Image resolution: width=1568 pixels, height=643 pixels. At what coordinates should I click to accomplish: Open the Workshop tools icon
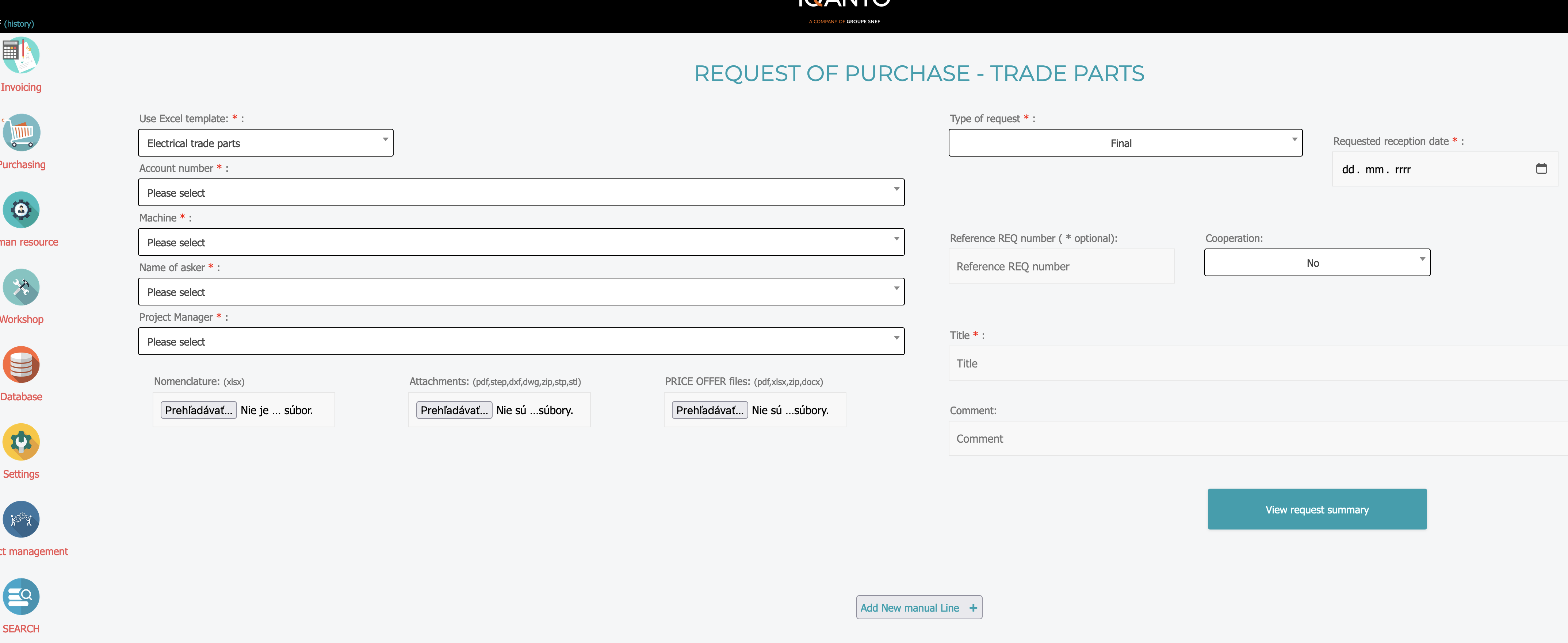(x=21, y=287)
